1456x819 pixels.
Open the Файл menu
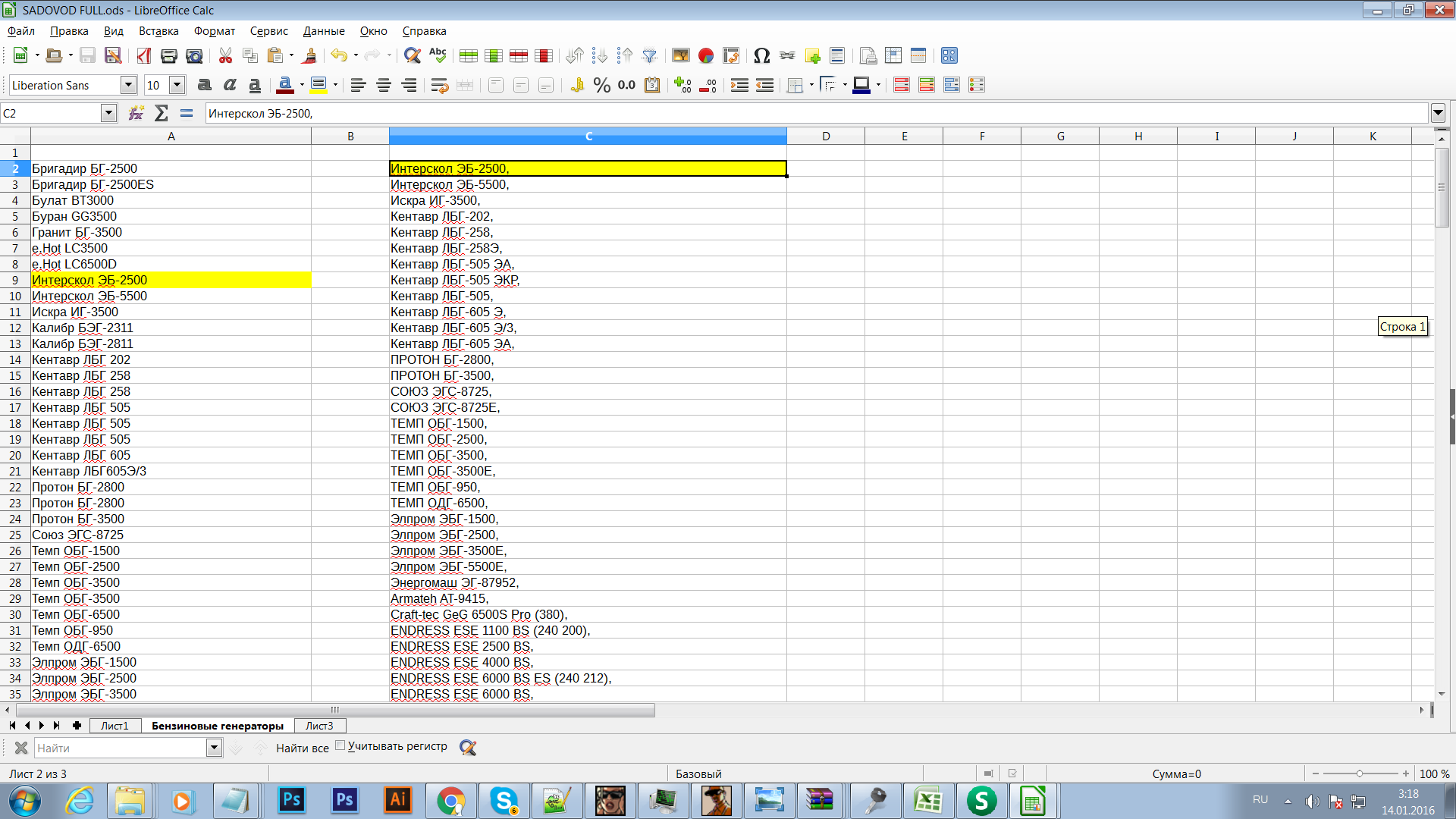(21, 31)
